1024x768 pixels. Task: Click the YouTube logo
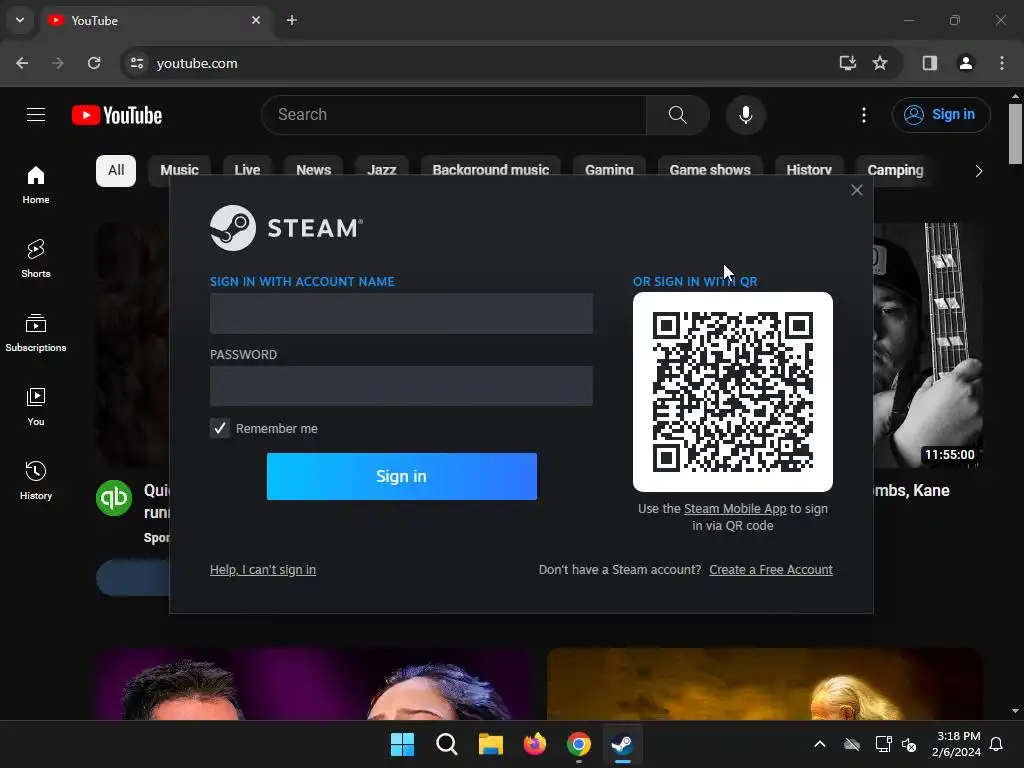pyautogui.click(x=117, y=115)
